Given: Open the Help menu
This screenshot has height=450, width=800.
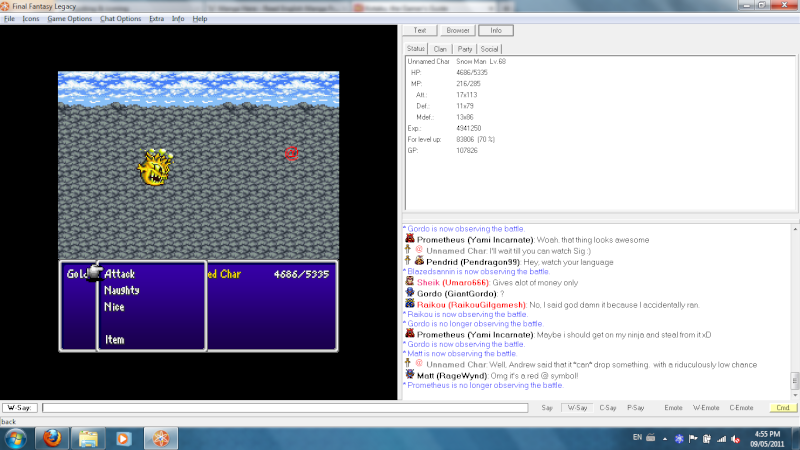Looking at the screenshot, I should pyautogui.click(x=199, y=19).
